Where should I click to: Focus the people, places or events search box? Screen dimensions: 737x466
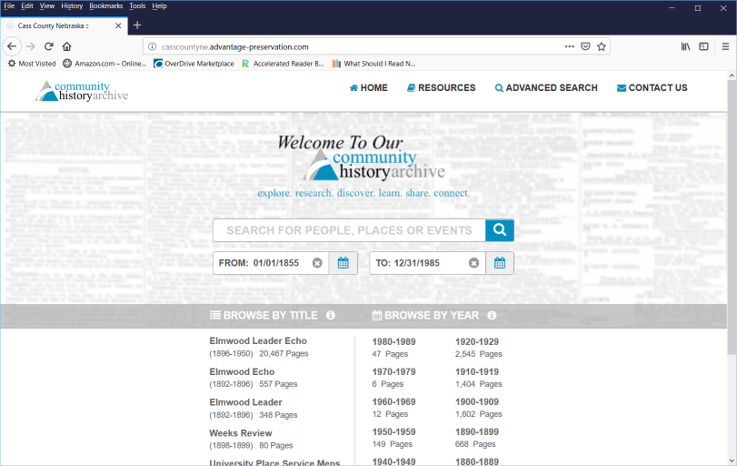[349, 230]
